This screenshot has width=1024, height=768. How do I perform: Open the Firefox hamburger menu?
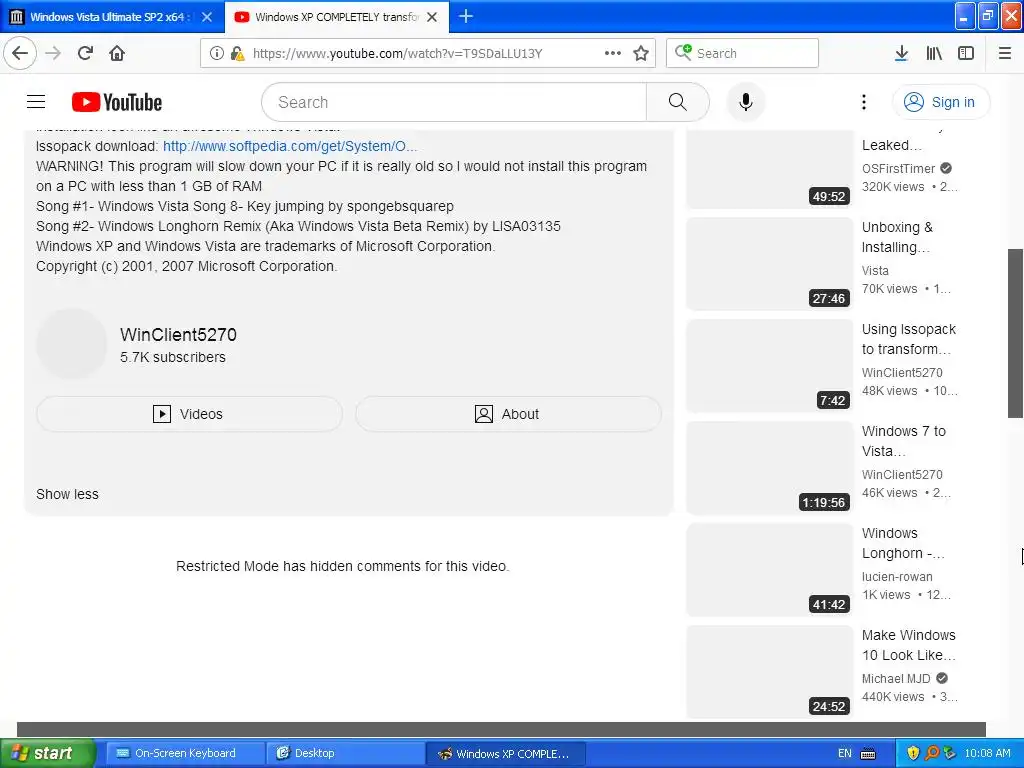(x=1005, y=53)
